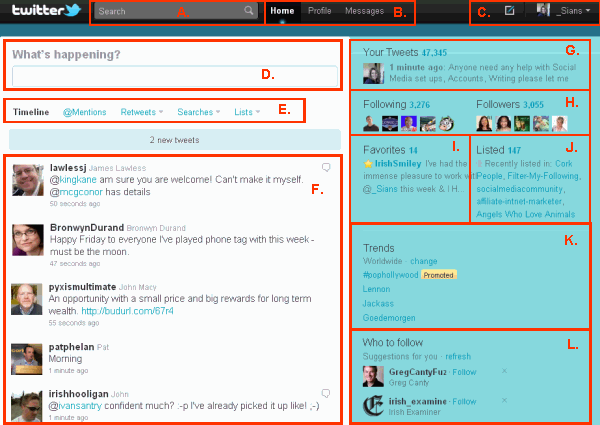Open the Goedemorgen trend
Viewport: 600px width, 425px height.
[x=389, y=318]
